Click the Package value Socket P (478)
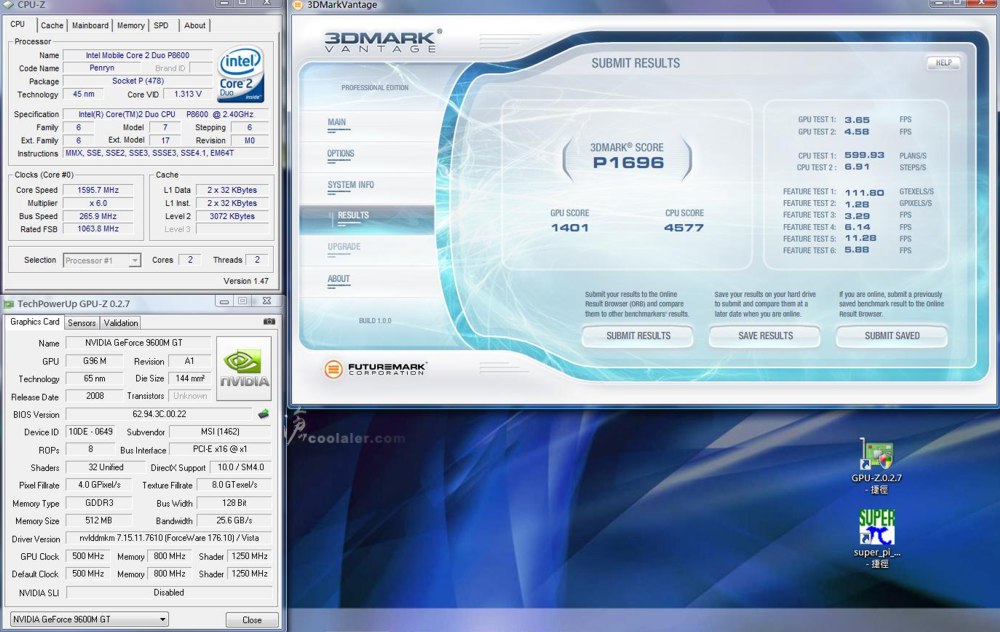The height and width of the screenshot is (632, 1000). (x=138, y=81)
